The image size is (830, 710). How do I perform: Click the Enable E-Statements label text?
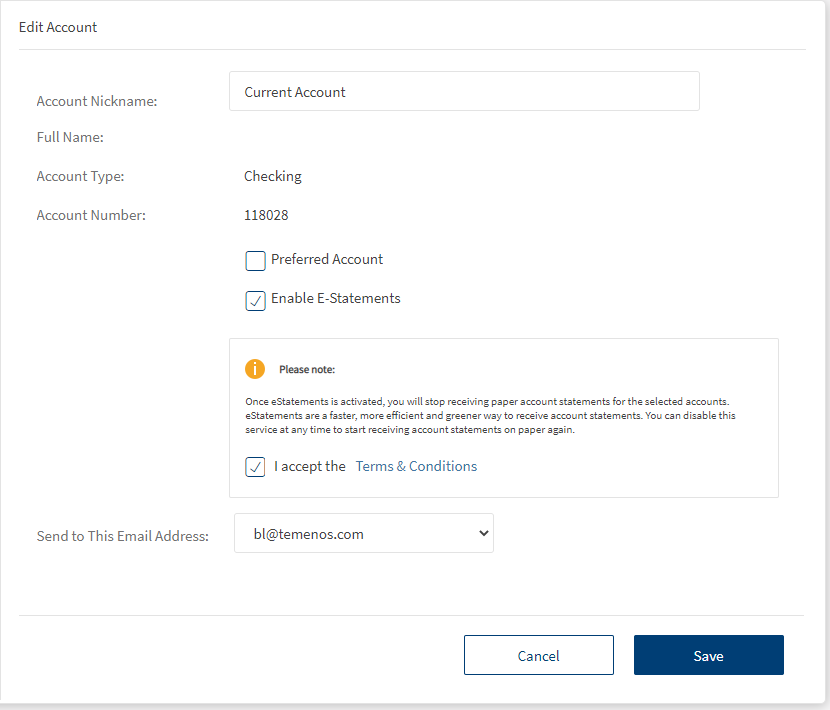(335, 298)
